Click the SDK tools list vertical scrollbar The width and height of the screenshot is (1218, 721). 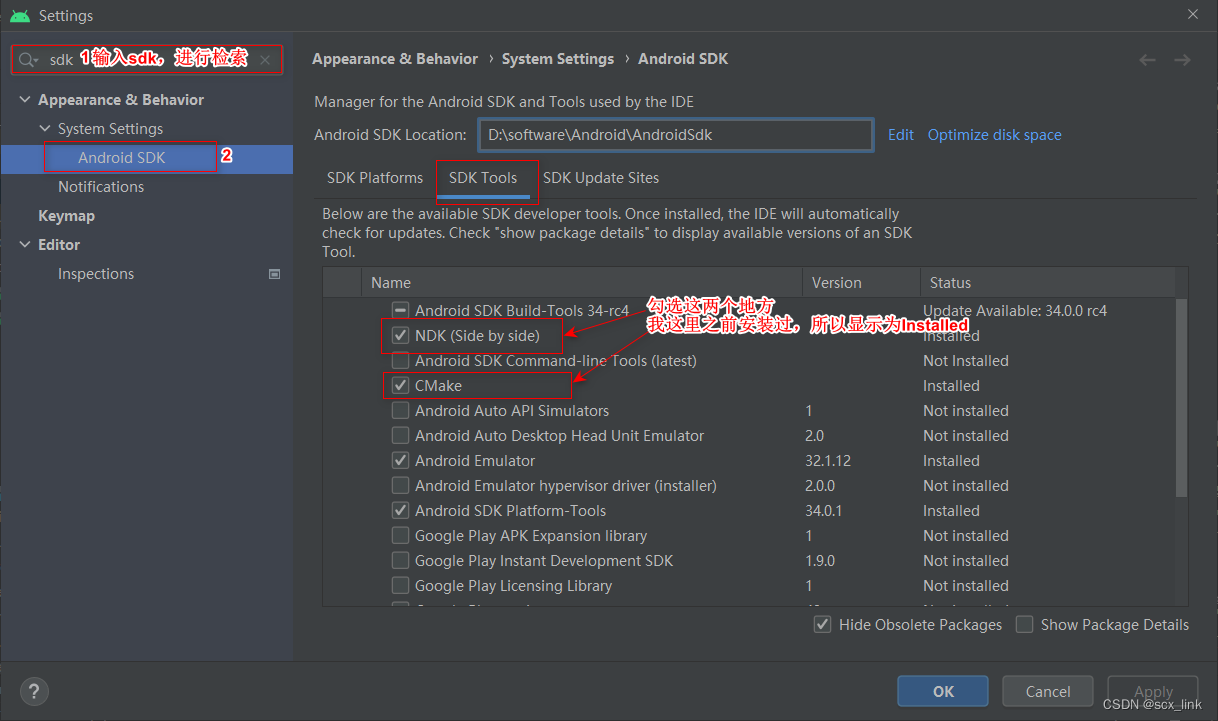point(1182,400)
